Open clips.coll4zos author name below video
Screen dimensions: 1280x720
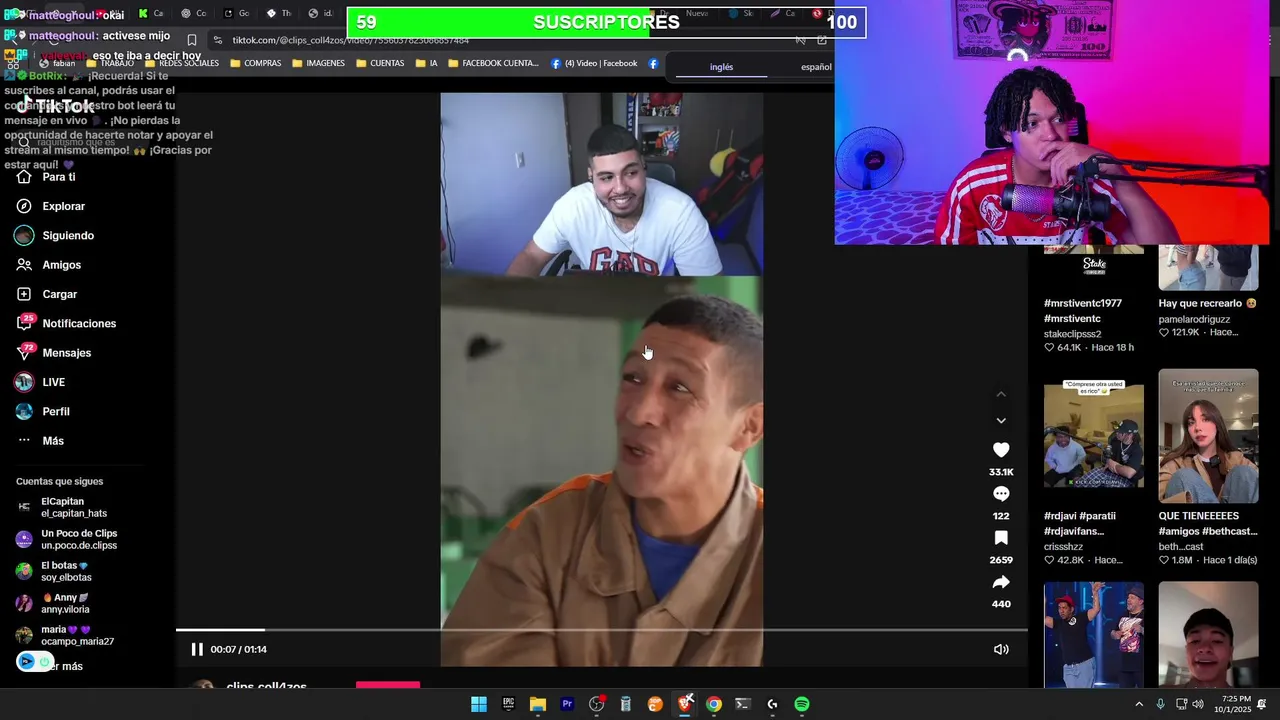tap(266, 686)
